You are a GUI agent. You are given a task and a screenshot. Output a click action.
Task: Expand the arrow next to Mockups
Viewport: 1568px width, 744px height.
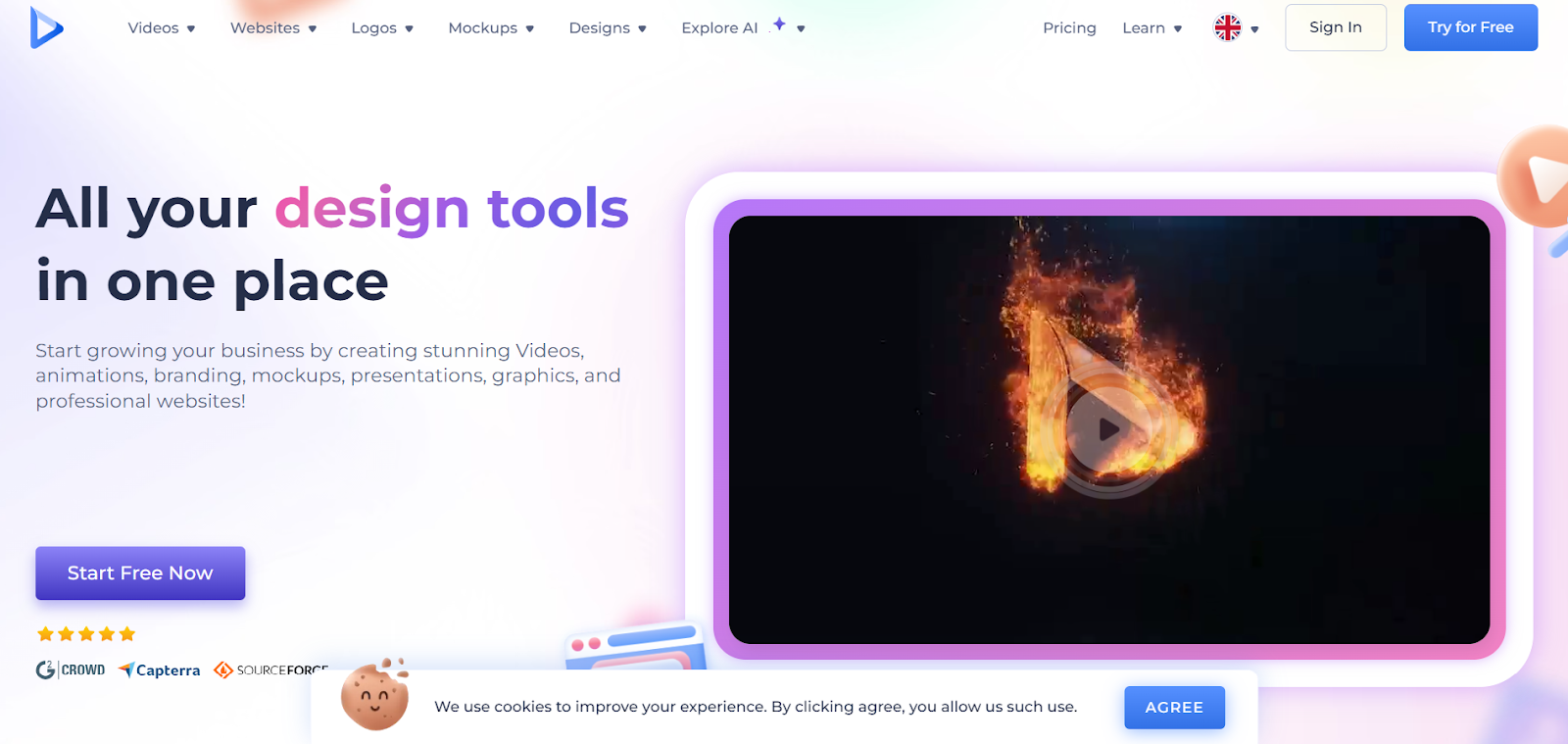(x=530, y=29)
